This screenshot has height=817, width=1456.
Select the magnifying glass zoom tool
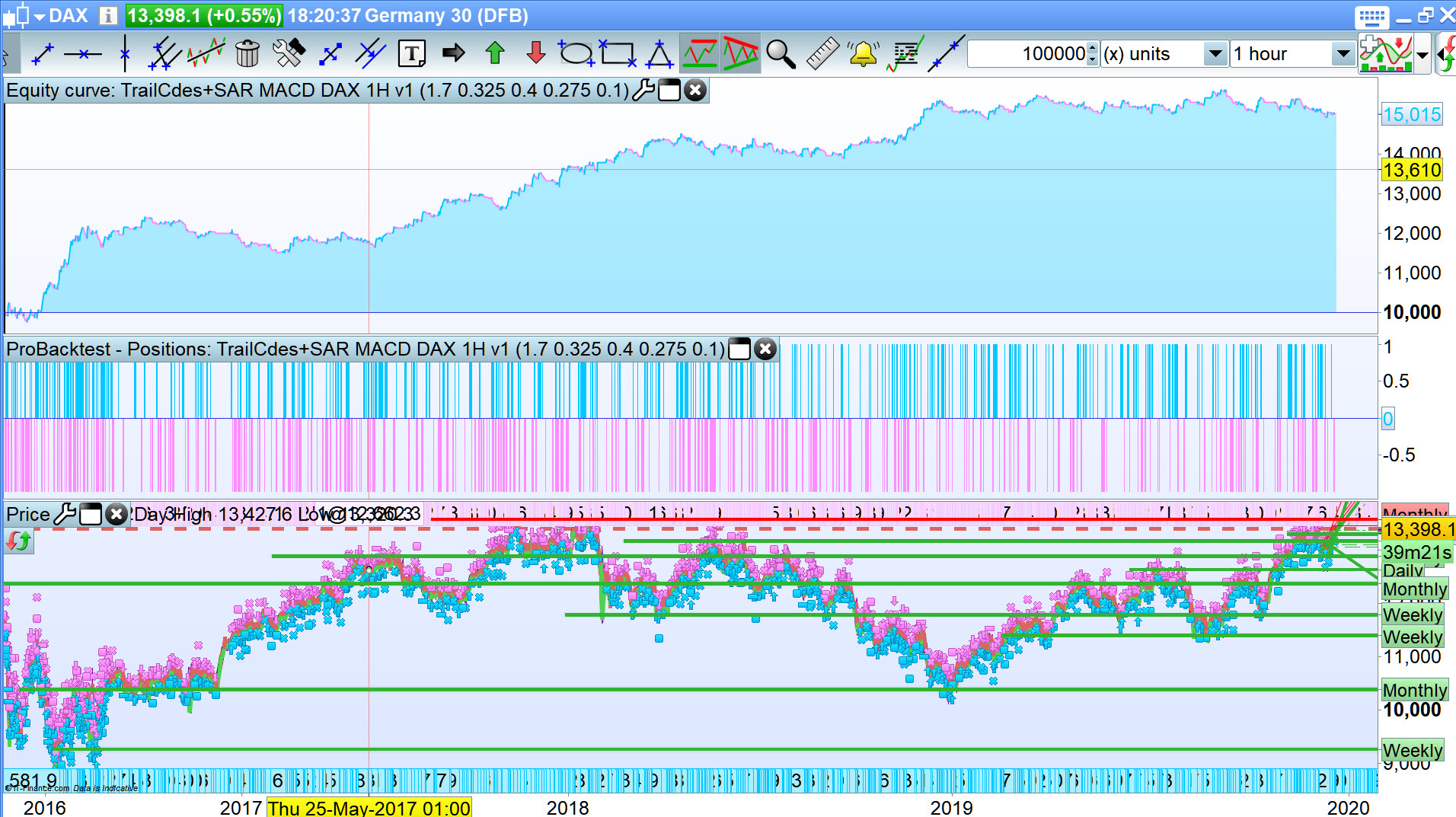pos(781,54)
